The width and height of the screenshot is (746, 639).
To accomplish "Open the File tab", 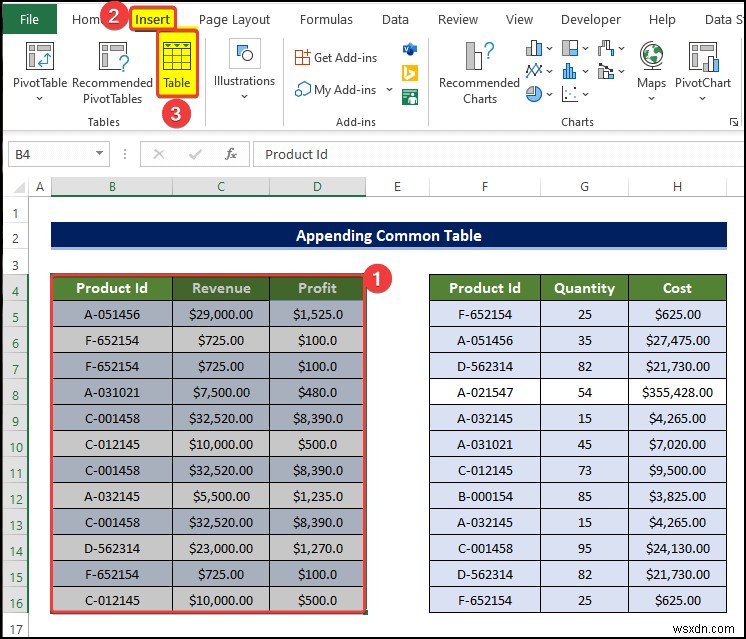I will point(29,20).
